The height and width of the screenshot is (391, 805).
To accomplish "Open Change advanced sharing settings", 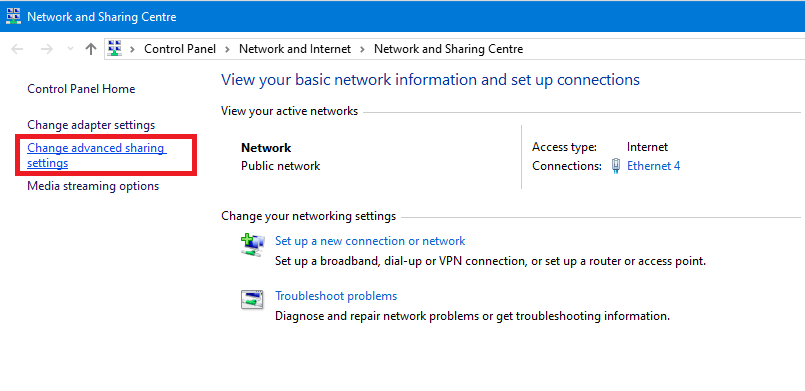I will click(x=97, y=155).
